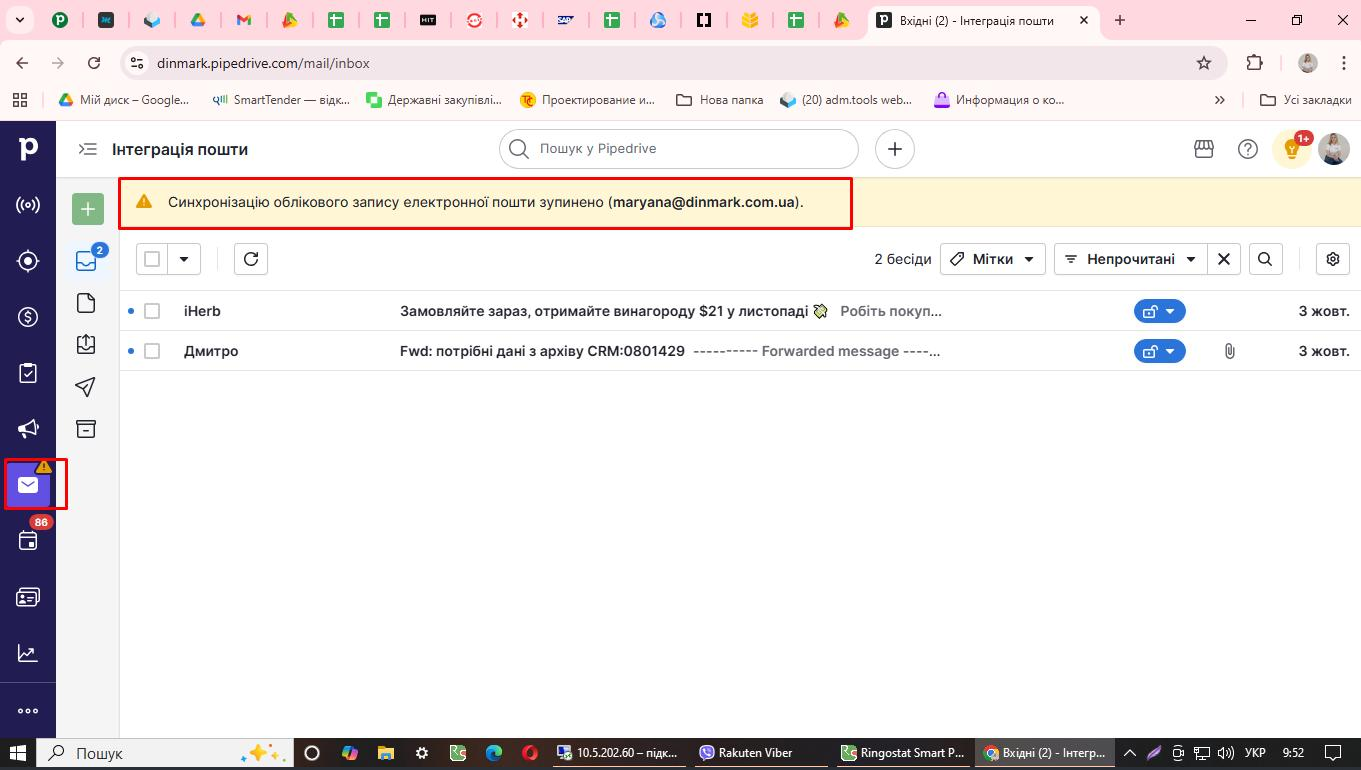Toggle select-all conversations checkbox

[152, 259]
